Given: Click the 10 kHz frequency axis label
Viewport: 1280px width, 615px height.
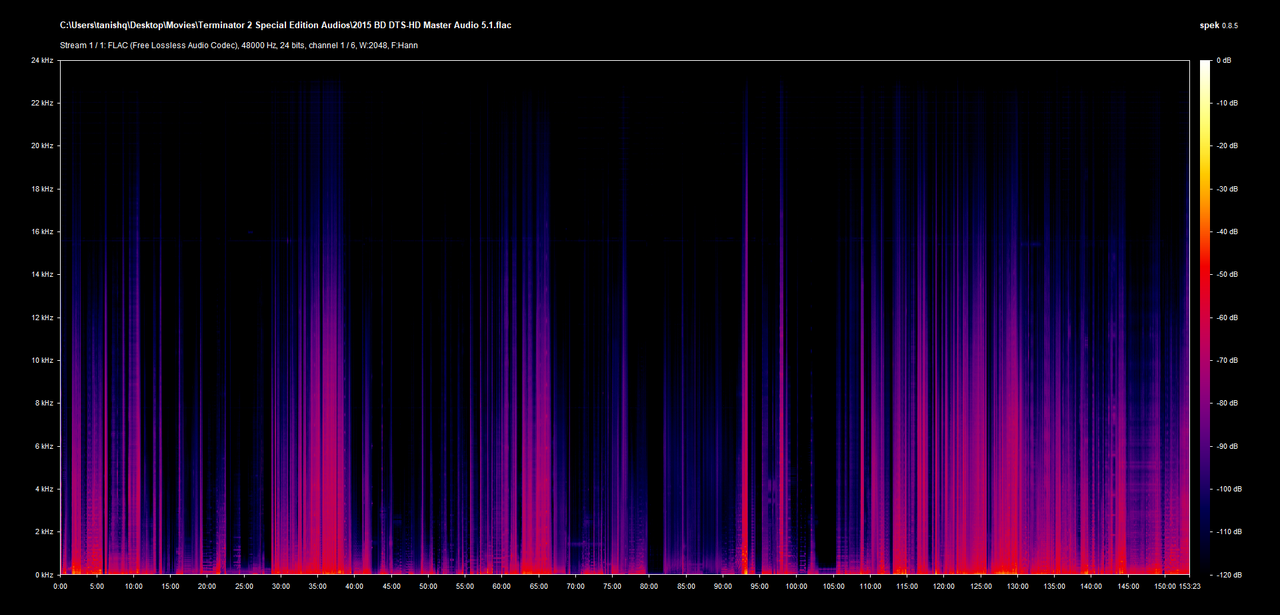Looking at the screenshot, I should (x=43, y=361).
